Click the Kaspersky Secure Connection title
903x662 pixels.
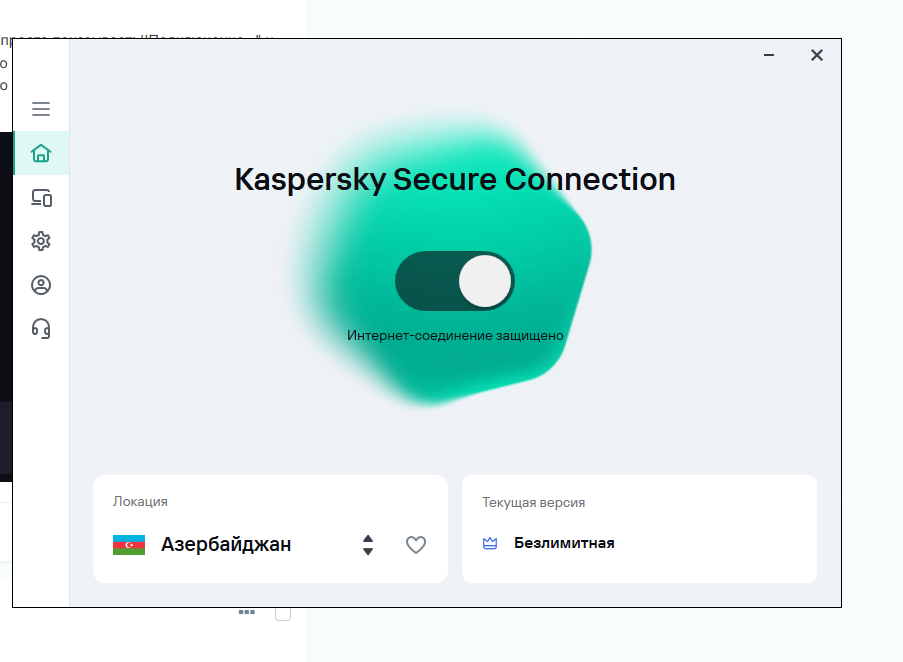click(x=455, y=180)
